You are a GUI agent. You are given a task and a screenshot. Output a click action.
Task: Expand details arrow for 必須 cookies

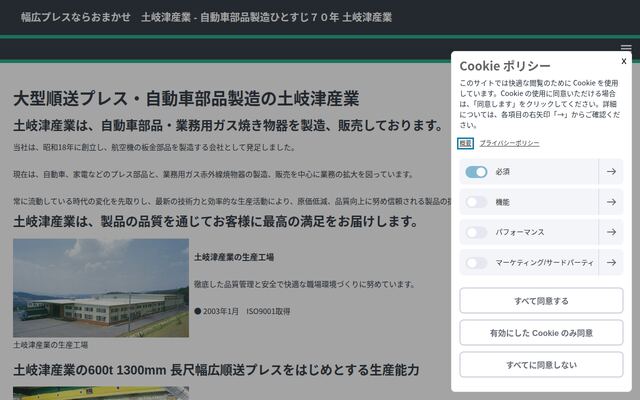tap(611, 172)
